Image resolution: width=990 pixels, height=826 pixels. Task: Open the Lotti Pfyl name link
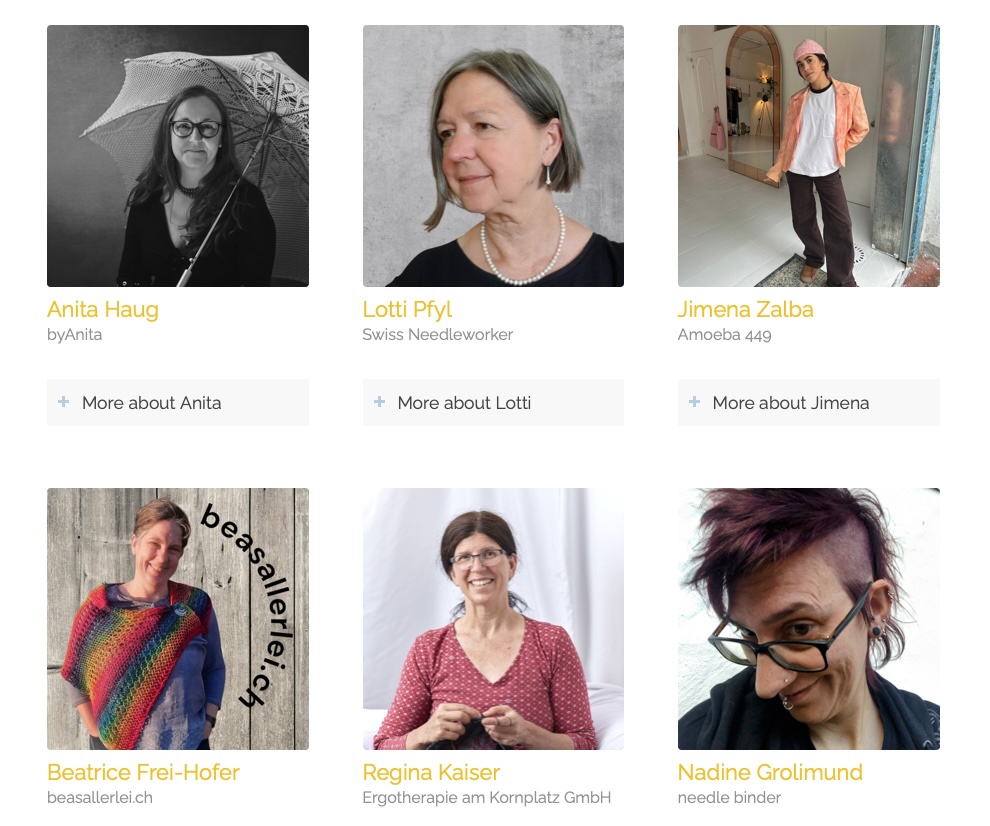407,310
